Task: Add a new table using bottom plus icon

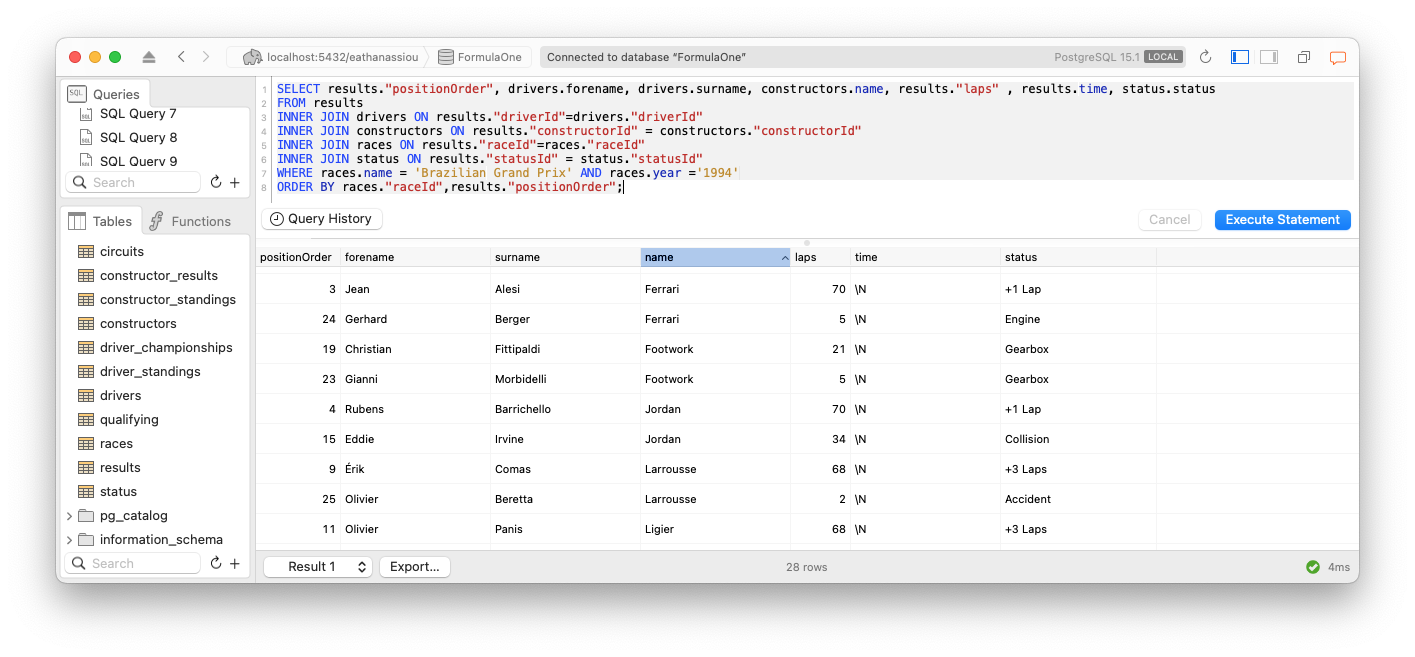Action: 235,564
